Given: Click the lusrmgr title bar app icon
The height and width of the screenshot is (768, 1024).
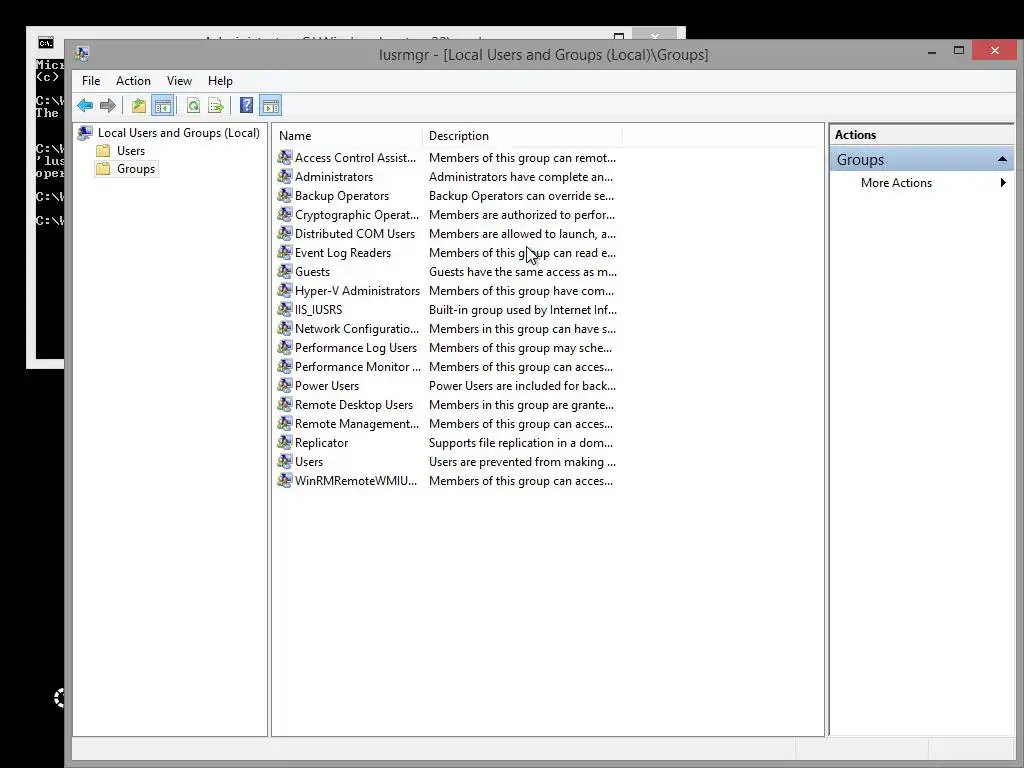Looking at the screenshot, I should [82, 54].
